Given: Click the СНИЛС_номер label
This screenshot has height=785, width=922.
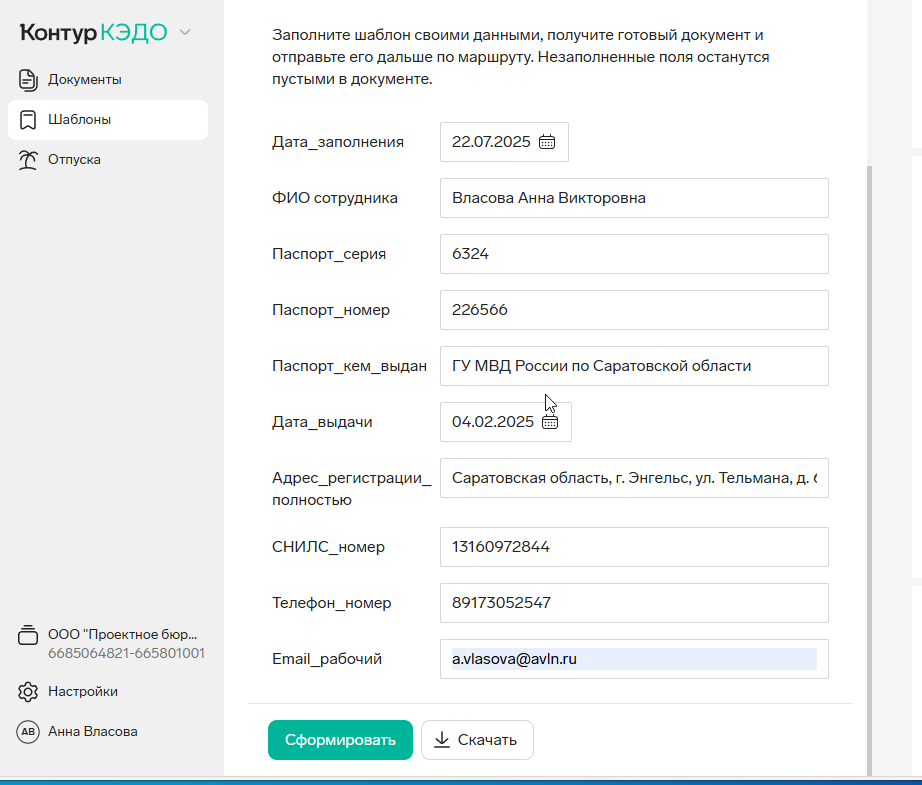Looking at the screenshot, I should 328,547.
